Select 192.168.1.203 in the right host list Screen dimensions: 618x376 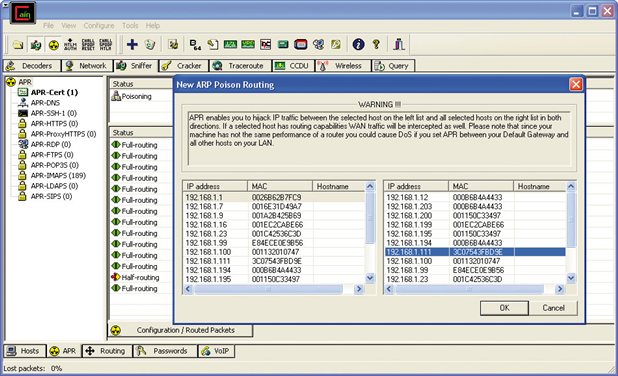coord(475,206)
